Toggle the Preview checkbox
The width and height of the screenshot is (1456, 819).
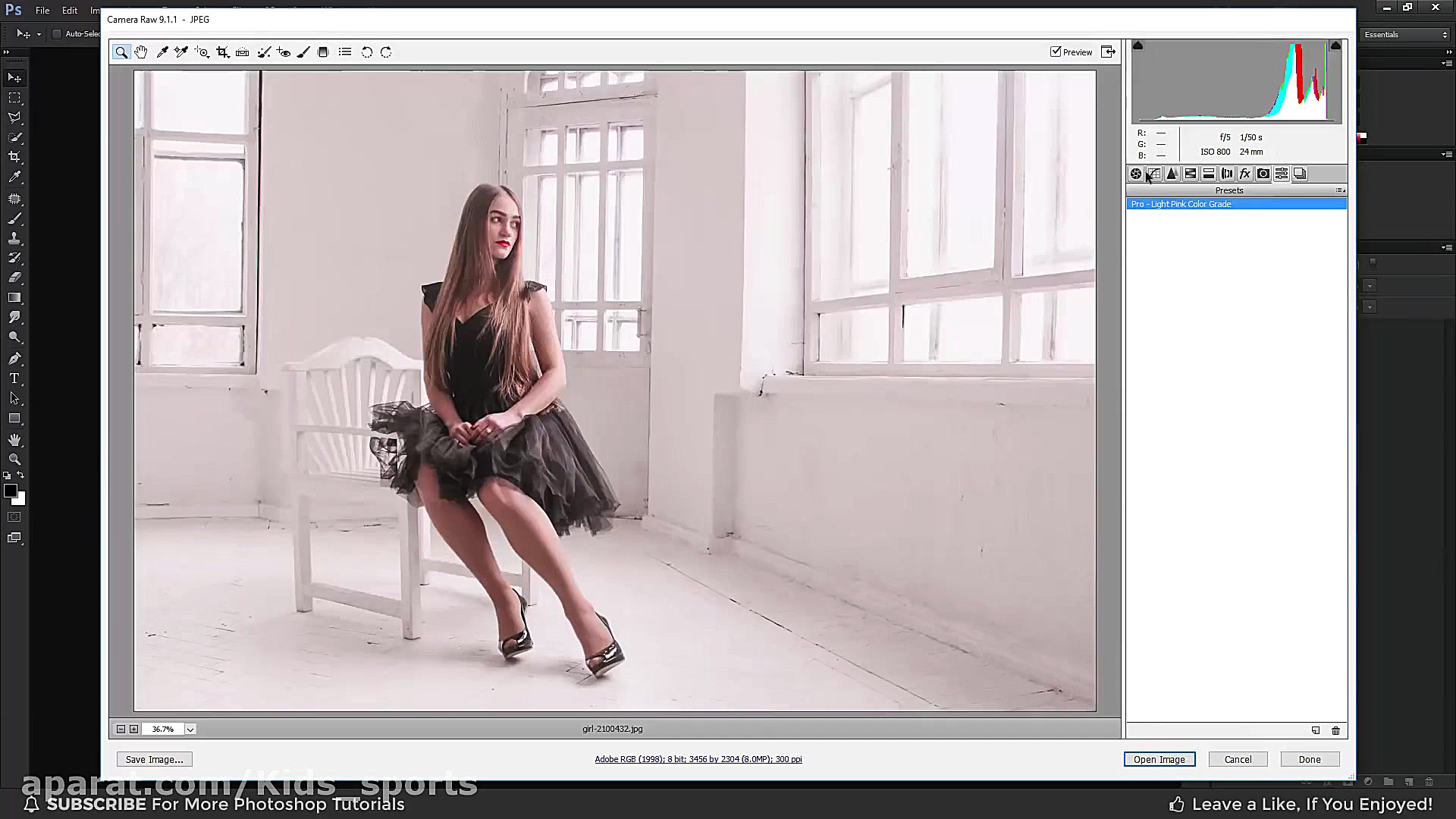1056,52
